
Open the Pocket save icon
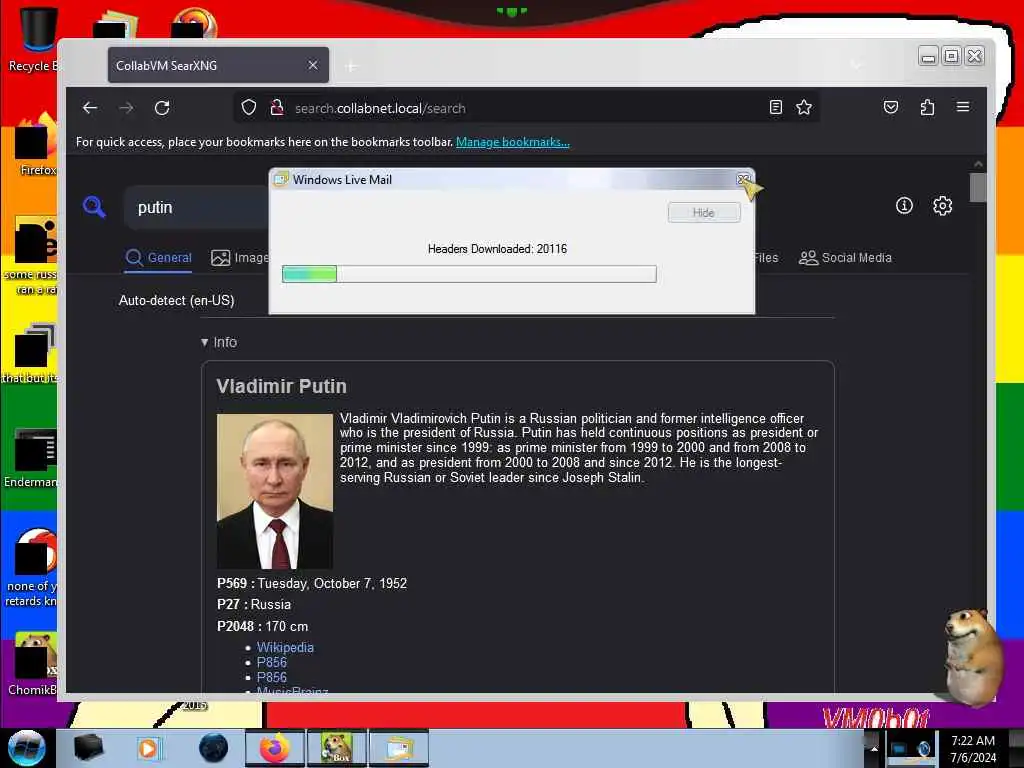(x=891, y=107)
